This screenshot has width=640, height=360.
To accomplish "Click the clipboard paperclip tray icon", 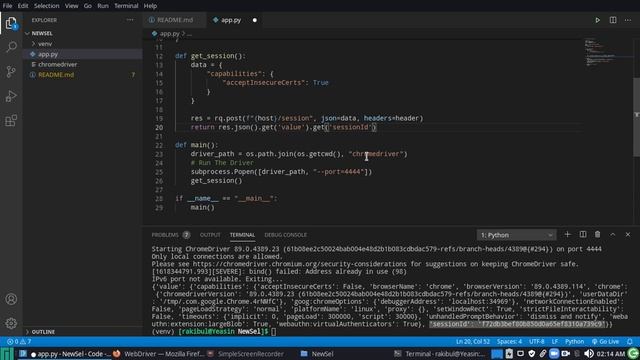I will pos(542,354).
